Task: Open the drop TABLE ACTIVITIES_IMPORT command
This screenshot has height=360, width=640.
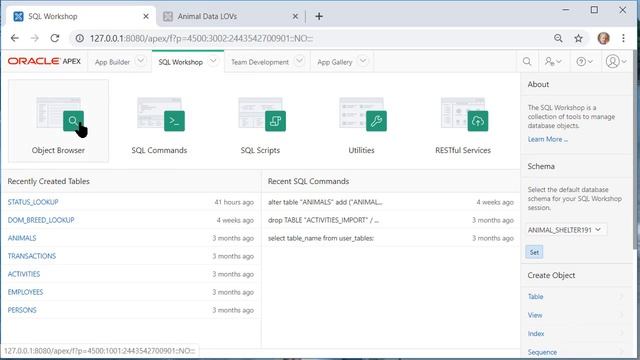Action: click(323, 220)
